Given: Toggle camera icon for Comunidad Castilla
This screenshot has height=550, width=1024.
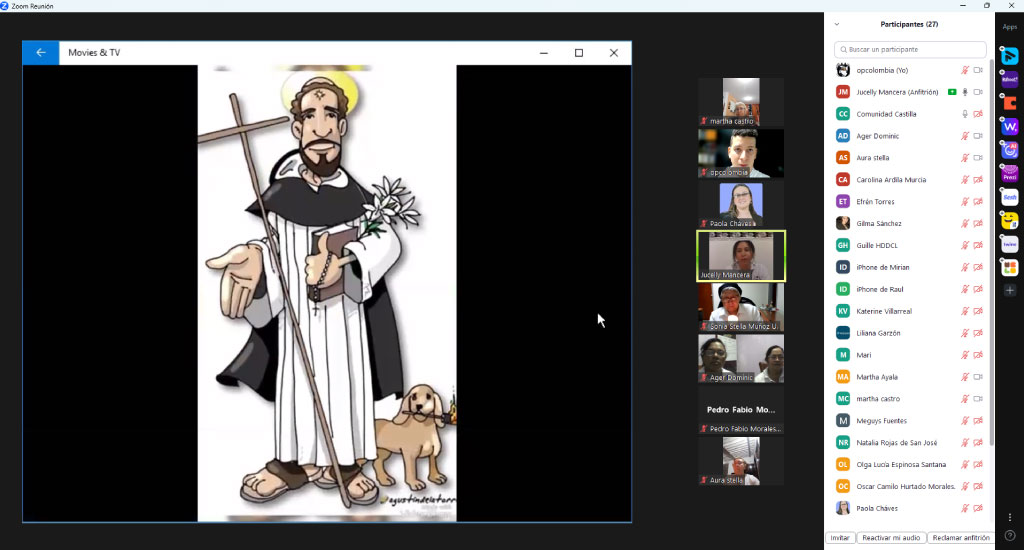Looking at the screenshot, I should (978, 114).
